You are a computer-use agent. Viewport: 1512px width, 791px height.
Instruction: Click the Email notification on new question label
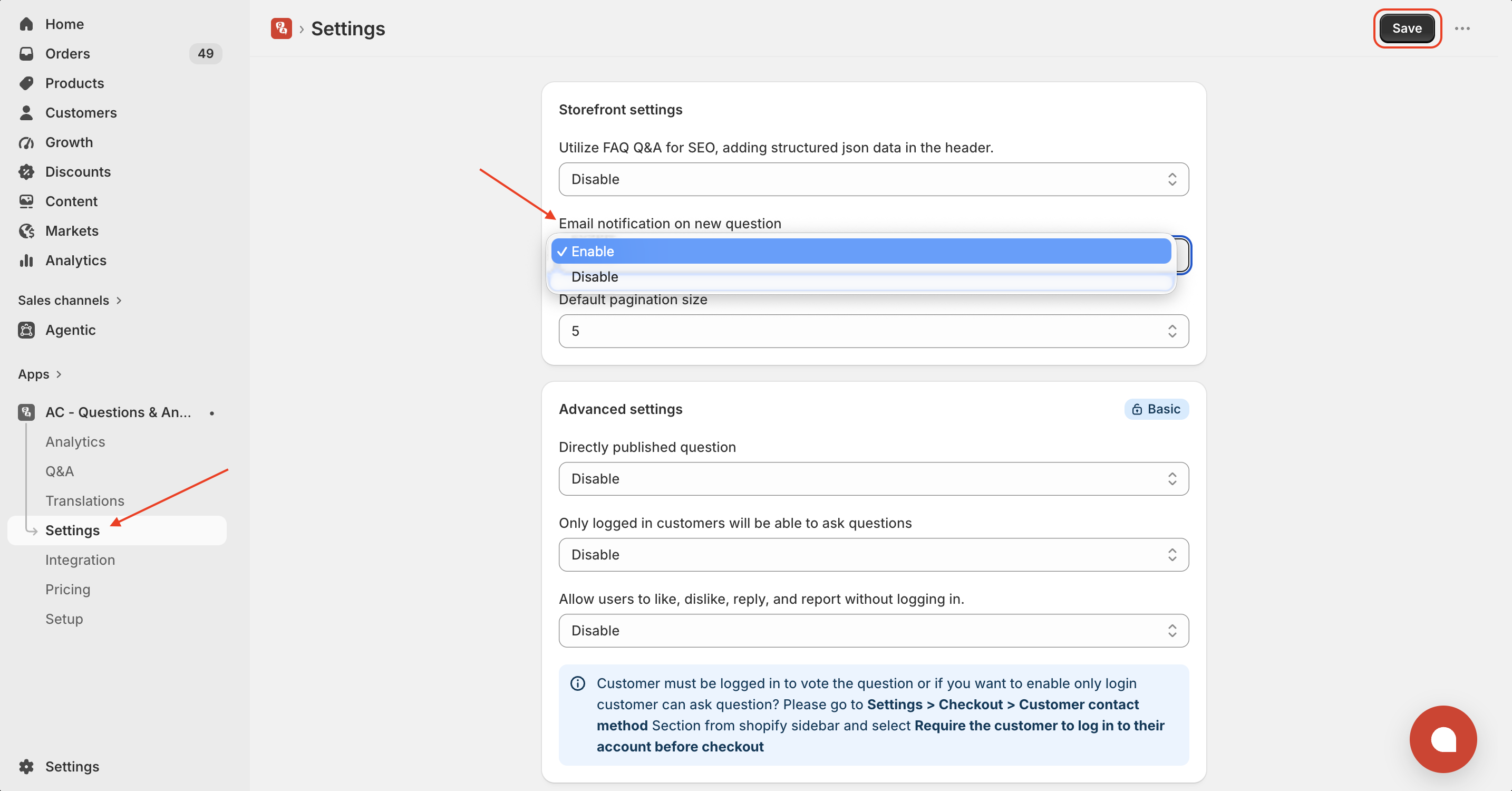pyautogui.click(x=670, y=223)
